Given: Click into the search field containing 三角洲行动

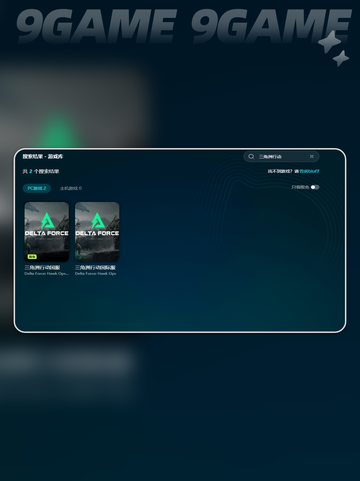Looking at the screenshot, I should point(281,156).
